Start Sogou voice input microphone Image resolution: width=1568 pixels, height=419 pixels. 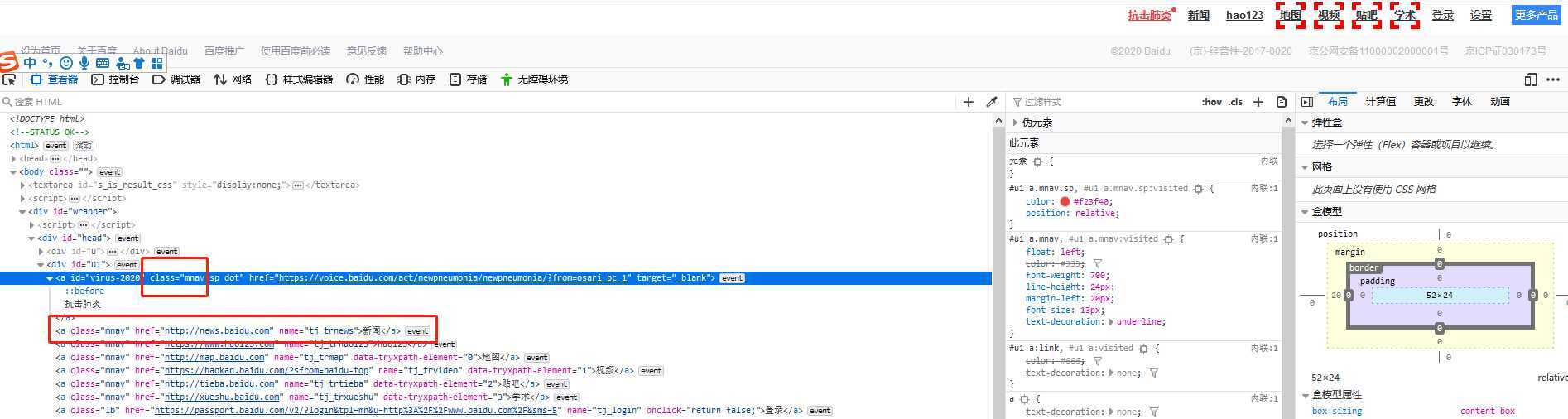pyautogui.click(x=84, y=63)
